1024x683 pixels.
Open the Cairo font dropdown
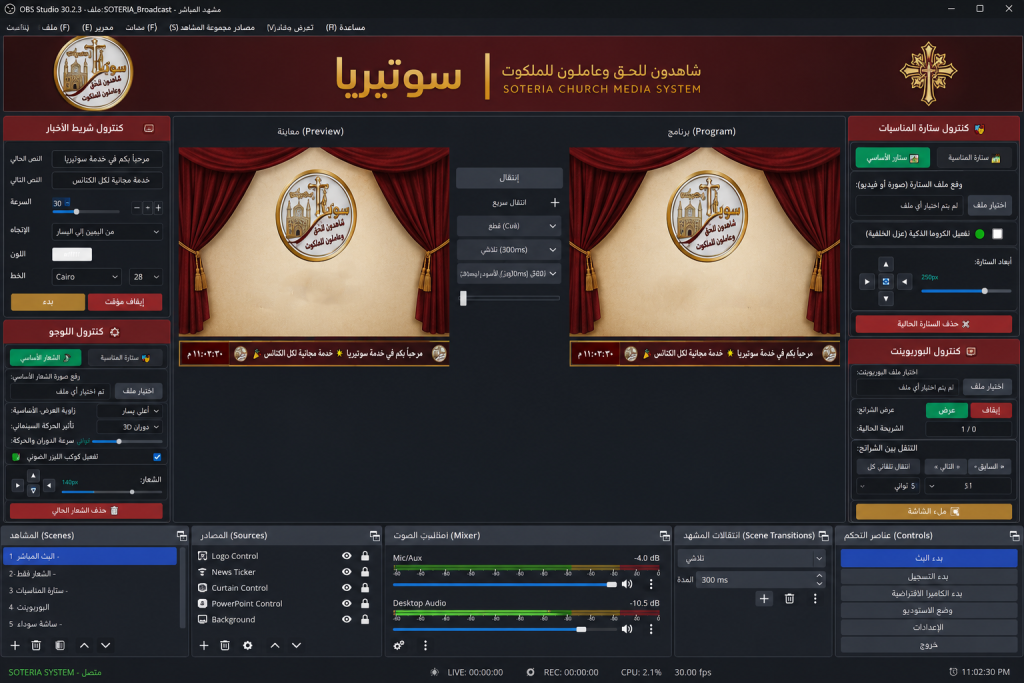pyautogui.click(x=86, y=277)
